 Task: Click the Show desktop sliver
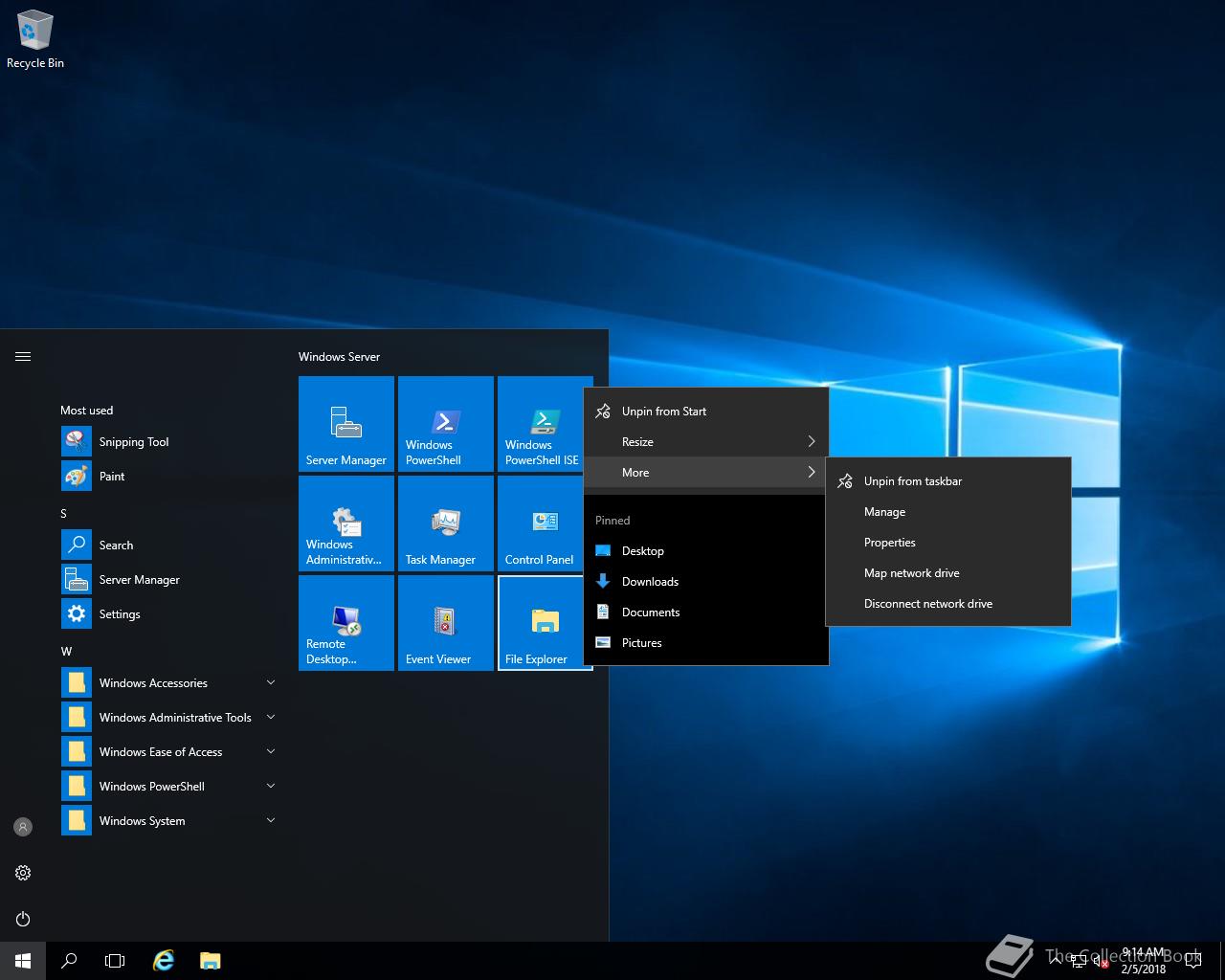(x=1222, y=961)
